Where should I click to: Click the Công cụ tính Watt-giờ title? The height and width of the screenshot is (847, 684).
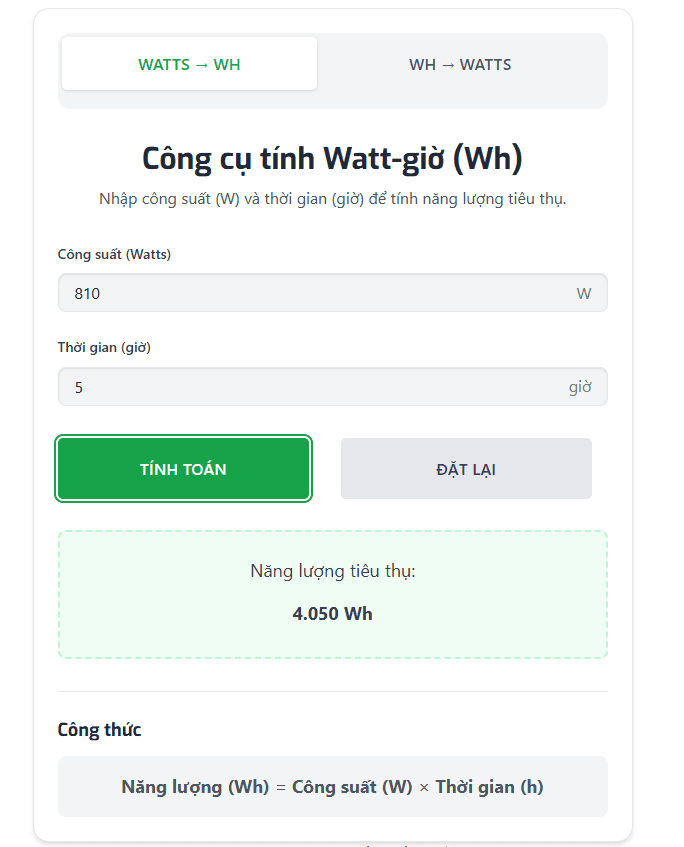(332, 159)
